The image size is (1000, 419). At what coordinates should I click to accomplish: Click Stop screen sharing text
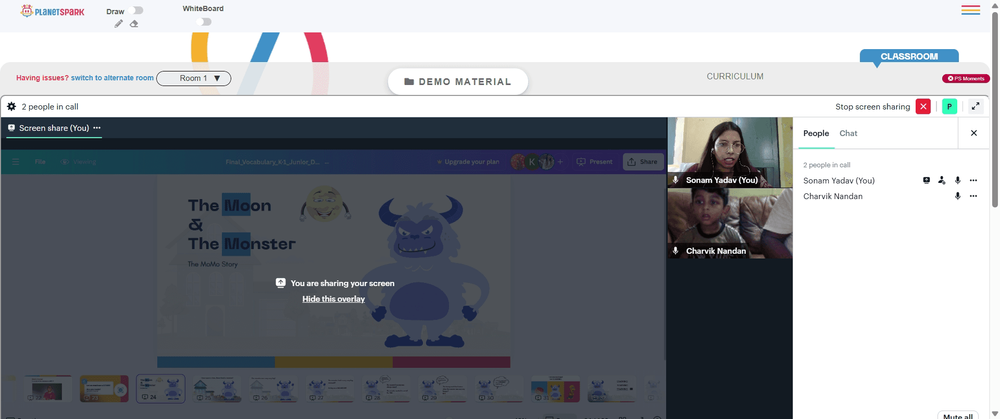pyautogui.click(x=872, y=107)
